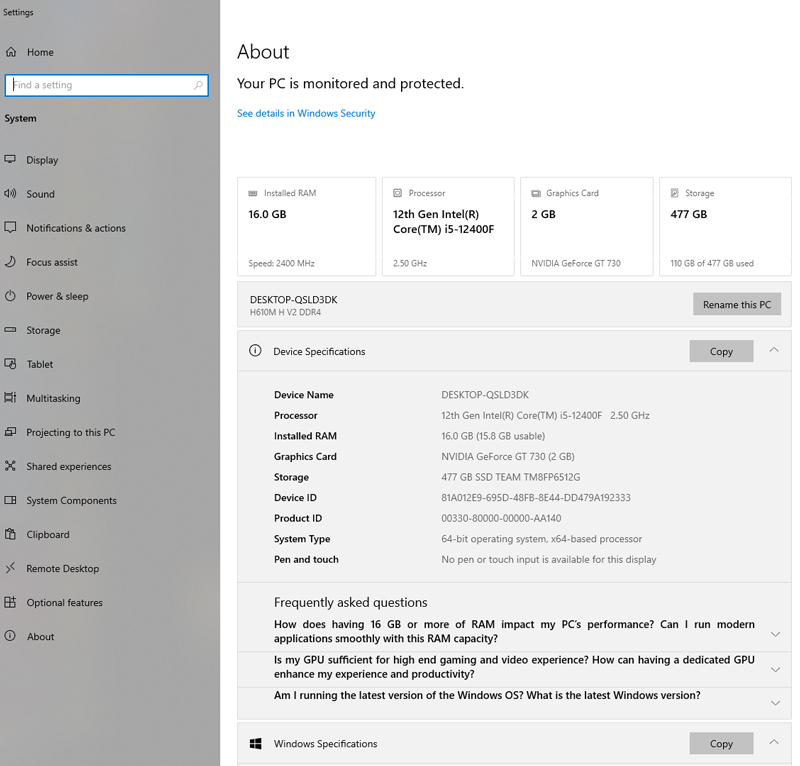The width and height of the screenshot is (800, 766).
Task: Click the '477 GB SSD TEAM TM8FP6512G' value
Action: (x=511, y=477)
